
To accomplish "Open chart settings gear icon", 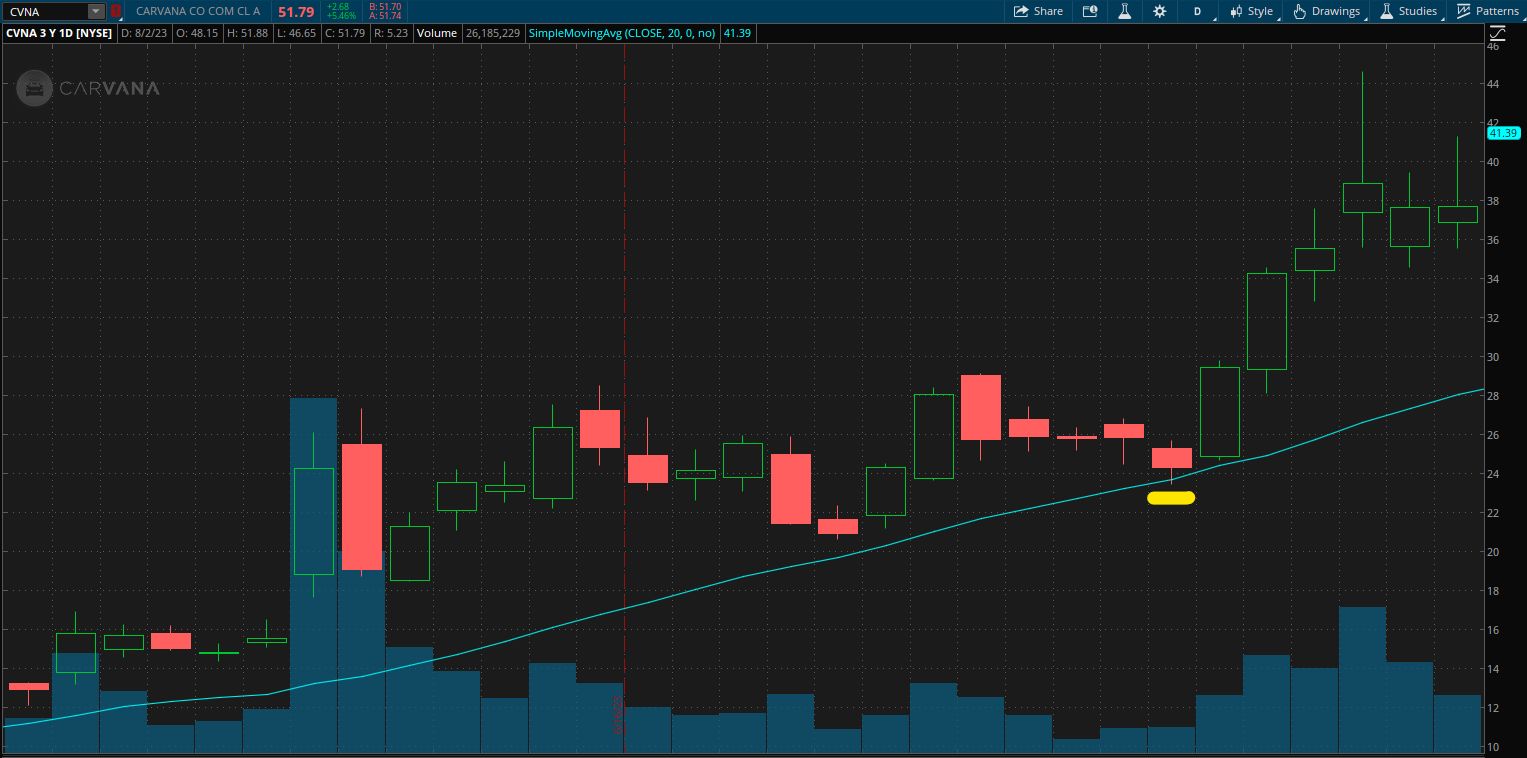I will point(1159,11).
